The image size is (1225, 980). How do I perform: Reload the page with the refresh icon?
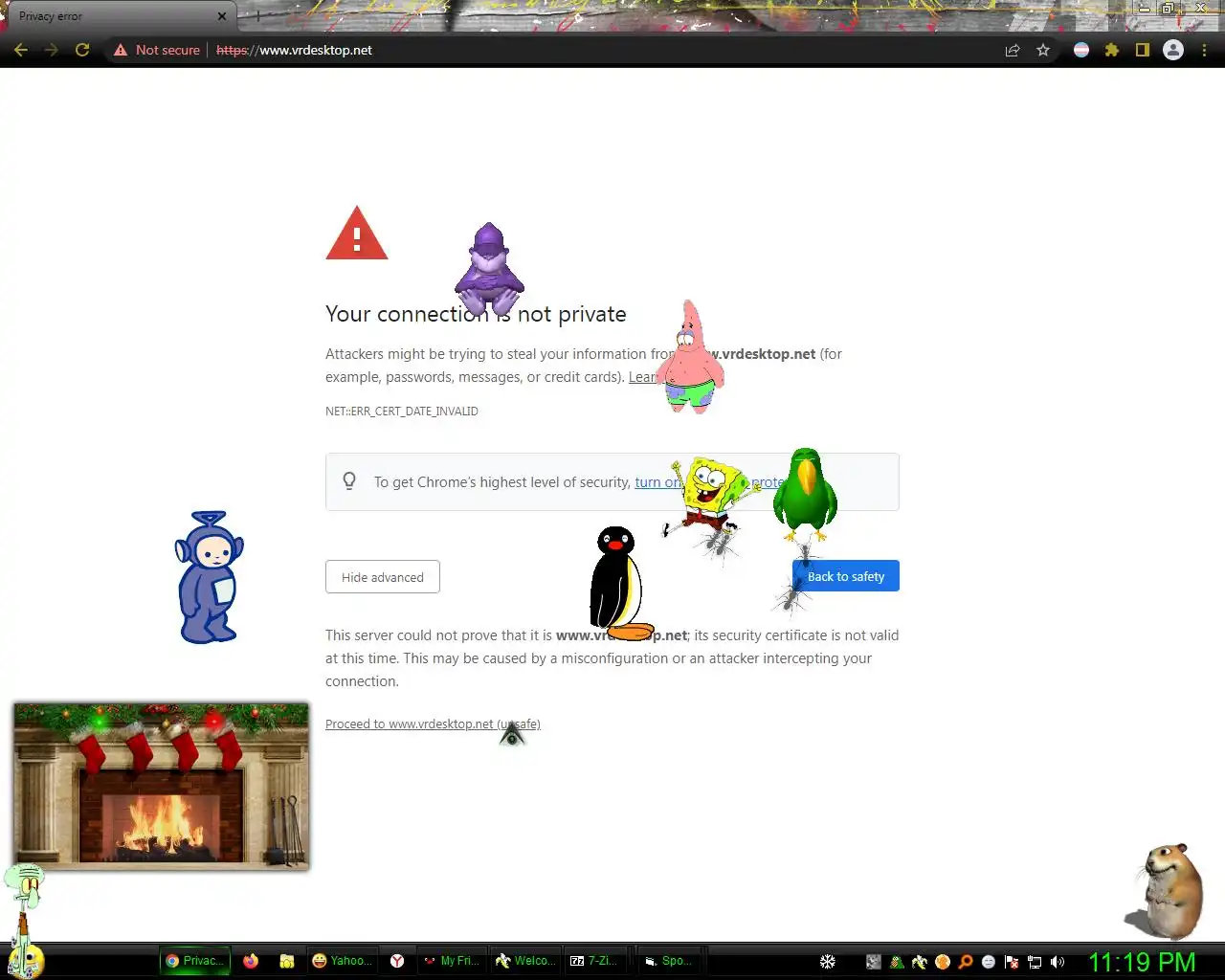coord(82,50)
